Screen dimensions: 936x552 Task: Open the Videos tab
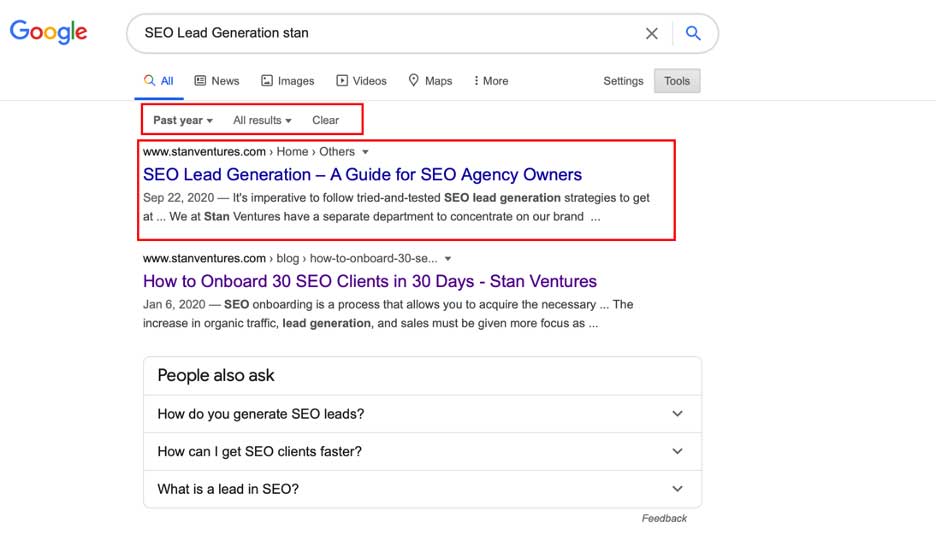click(361, 81)
